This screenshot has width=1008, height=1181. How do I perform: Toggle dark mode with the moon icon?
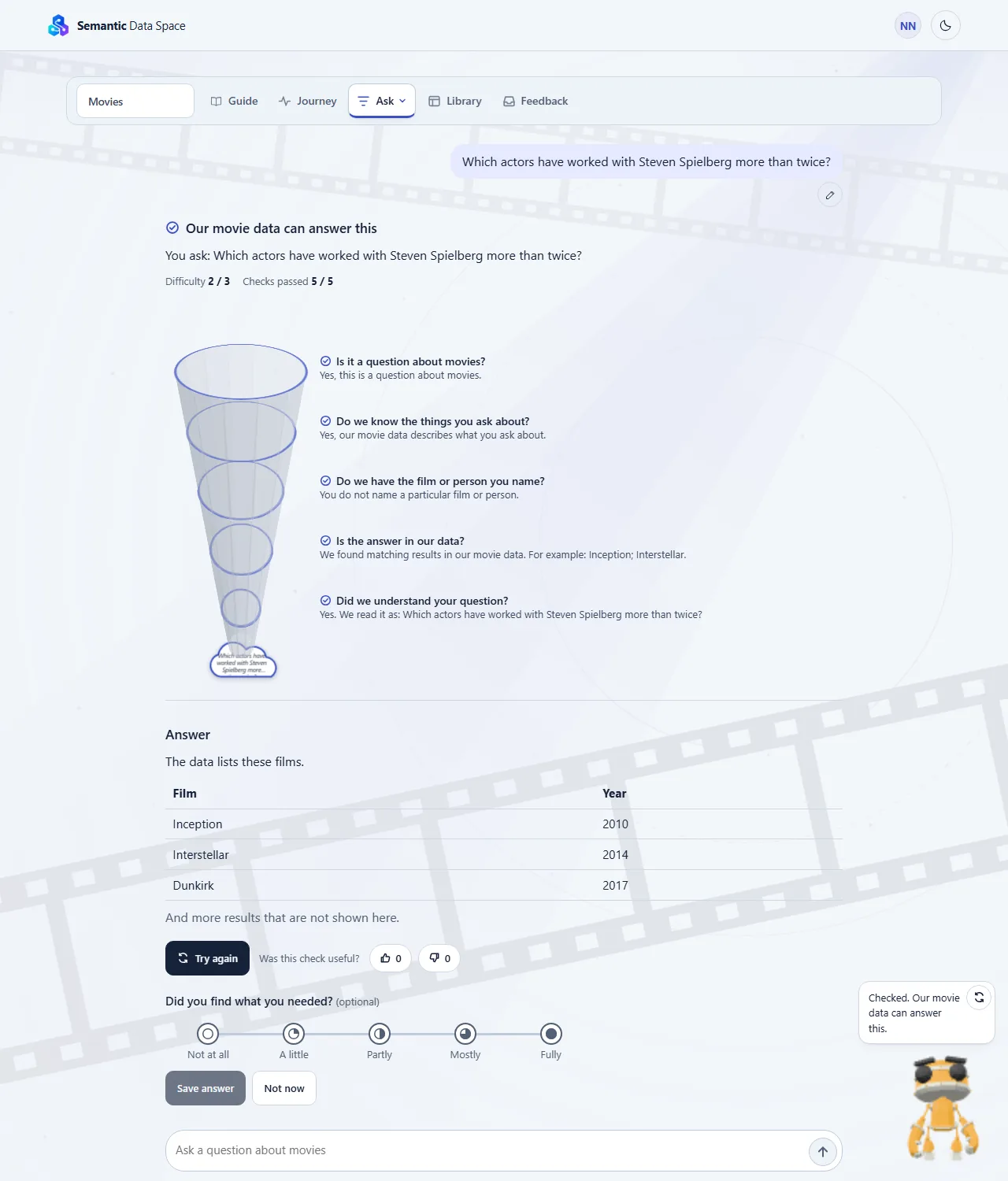tap(946, 26)
